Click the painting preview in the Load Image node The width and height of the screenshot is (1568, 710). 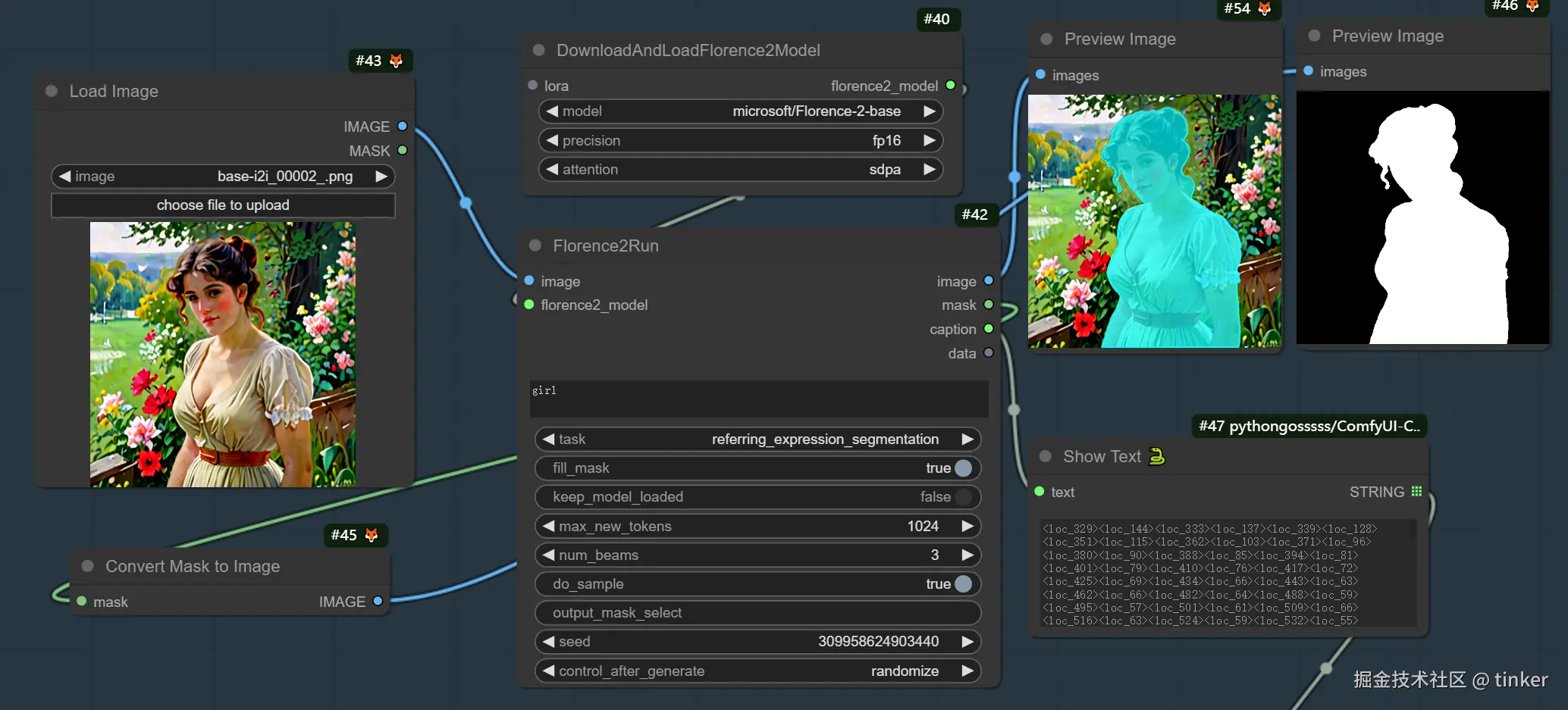[x=223, y=355]
